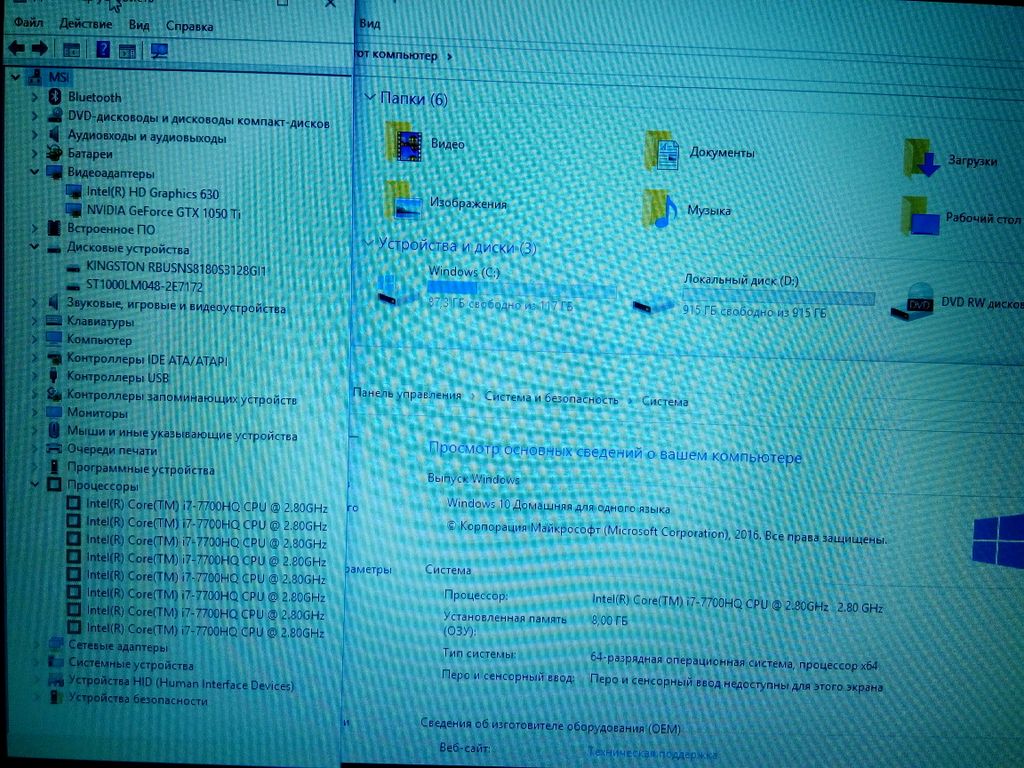Open the Действие menu

(x=85, y=24)
